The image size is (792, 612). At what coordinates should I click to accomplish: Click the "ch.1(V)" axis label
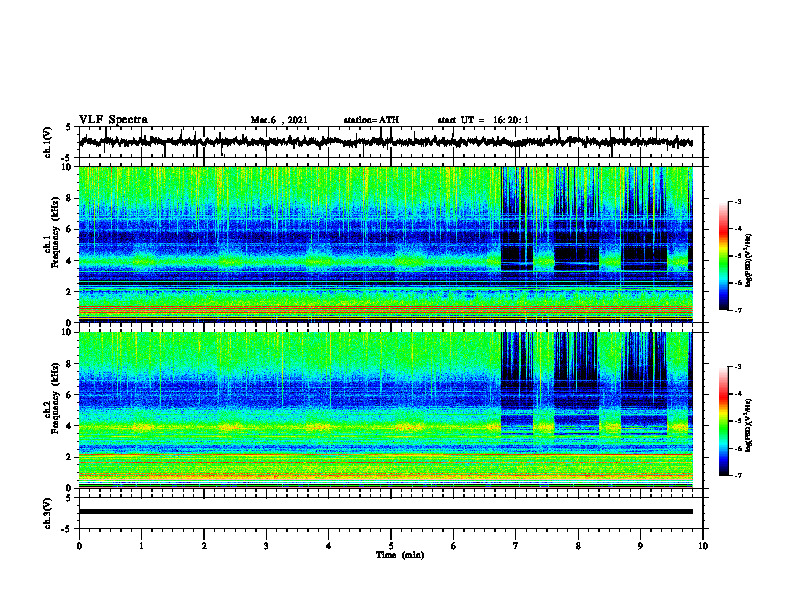click(x=48, y=142)
